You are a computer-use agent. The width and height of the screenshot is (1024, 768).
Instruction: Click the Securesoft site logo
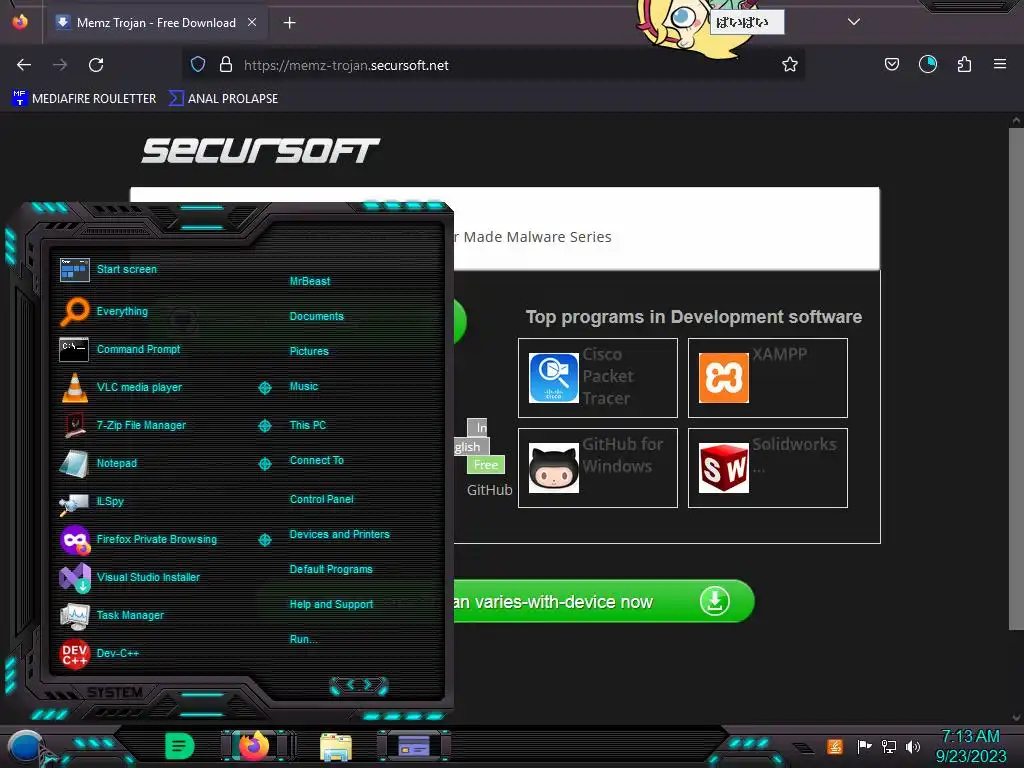261,151
